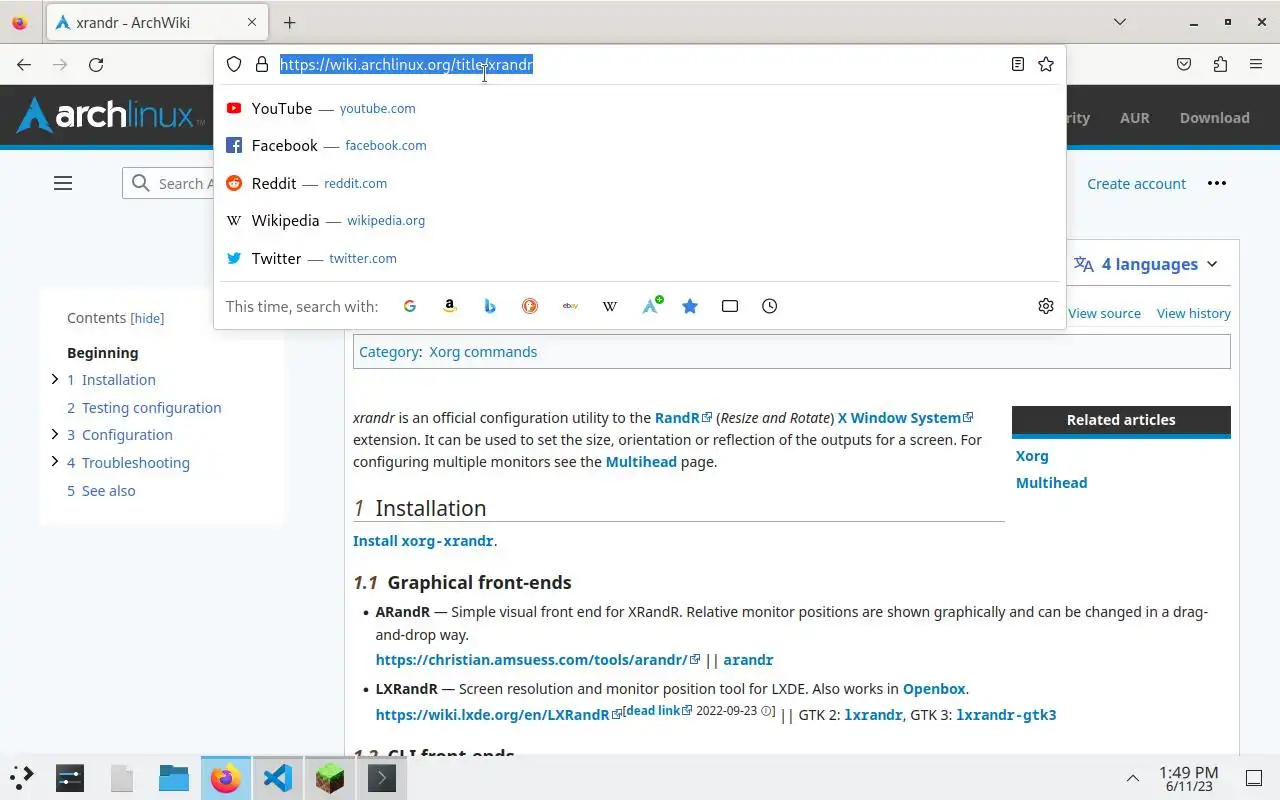The image size is (1280, 800).
Task: Reload the current page
Action: point(96,64)
